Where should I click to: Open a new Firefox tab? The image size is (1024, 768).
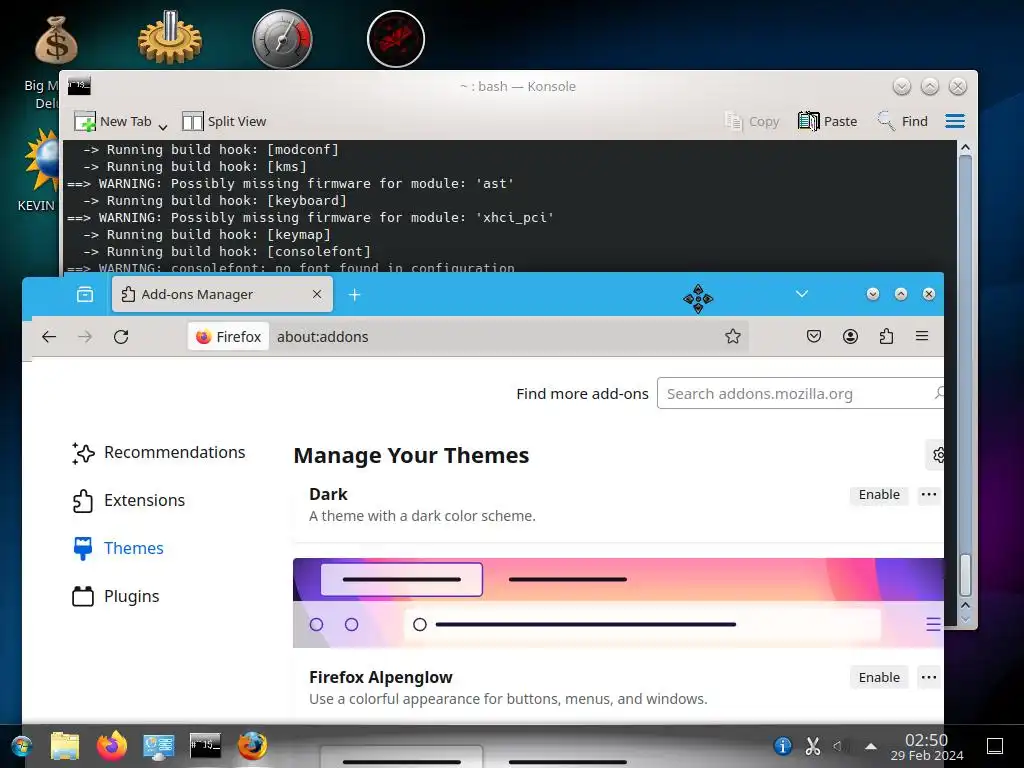(x=355, y=295)
